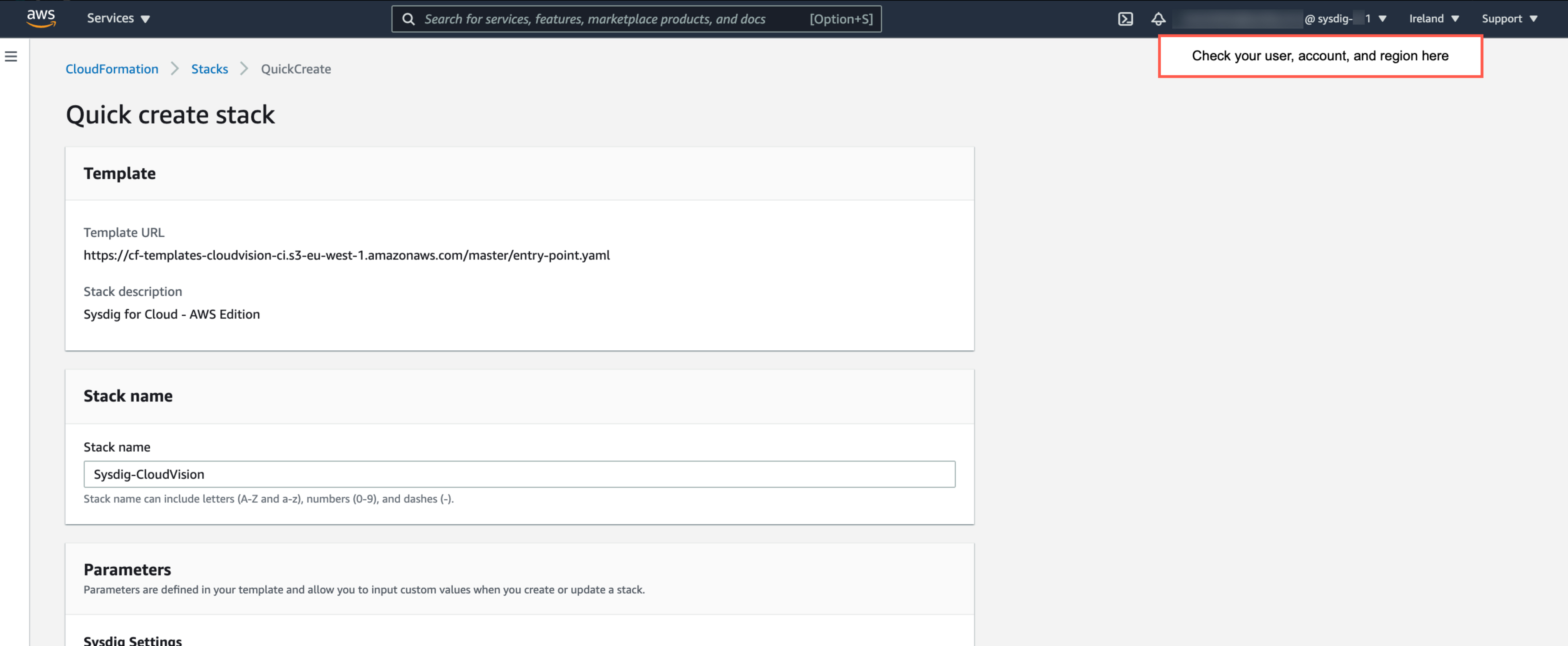Click the Stack name input field
The image size is (1568, 646).
tap(519, 474)
